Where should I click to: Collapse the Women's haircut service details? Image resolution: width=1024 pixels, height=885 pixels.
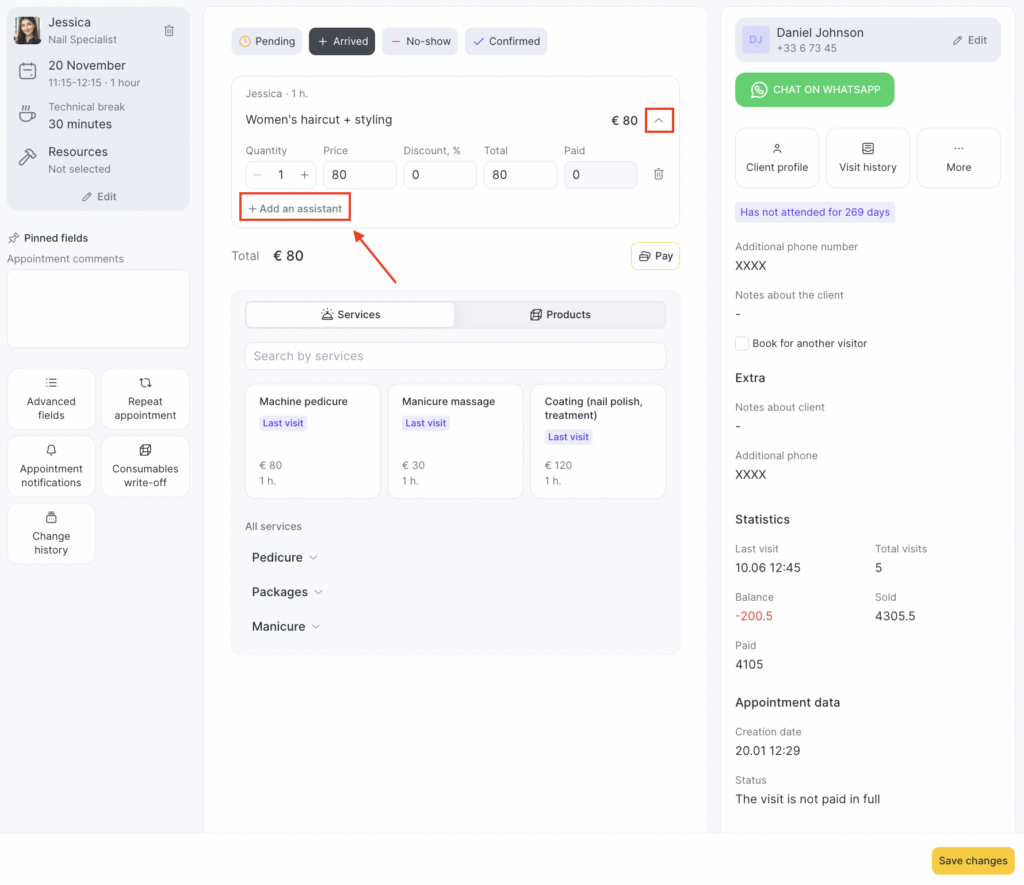click(658, 121)
